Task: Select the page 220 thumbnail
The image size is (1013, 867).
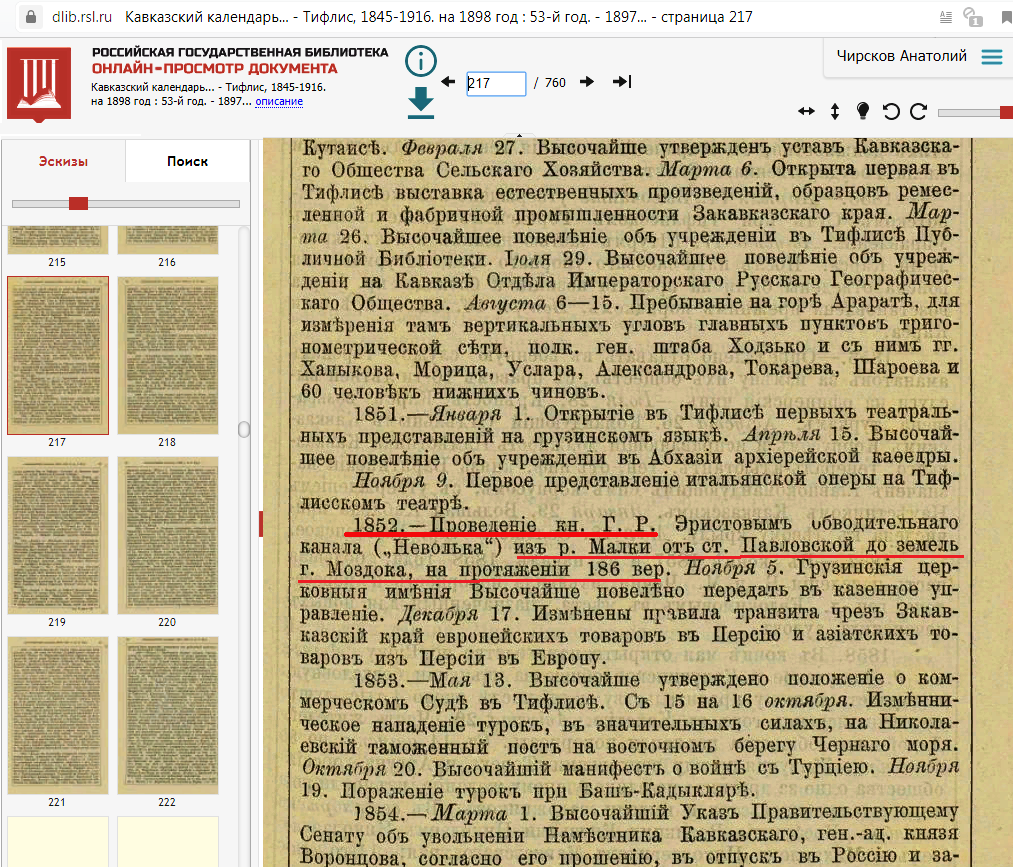Action: tap(168, 536)
